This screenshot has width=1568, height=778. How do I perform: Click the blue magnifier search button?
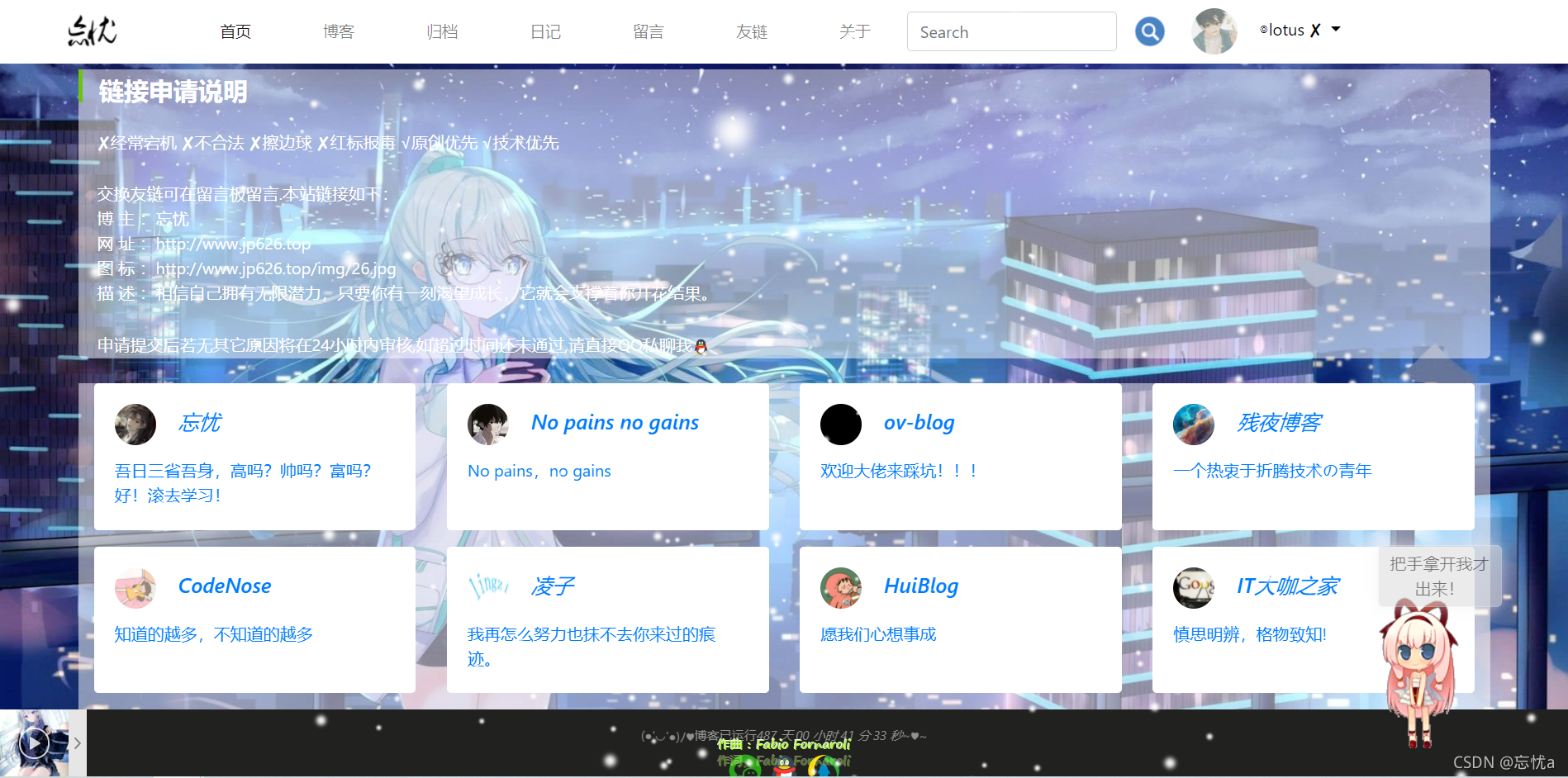(x=1149, y=31)
